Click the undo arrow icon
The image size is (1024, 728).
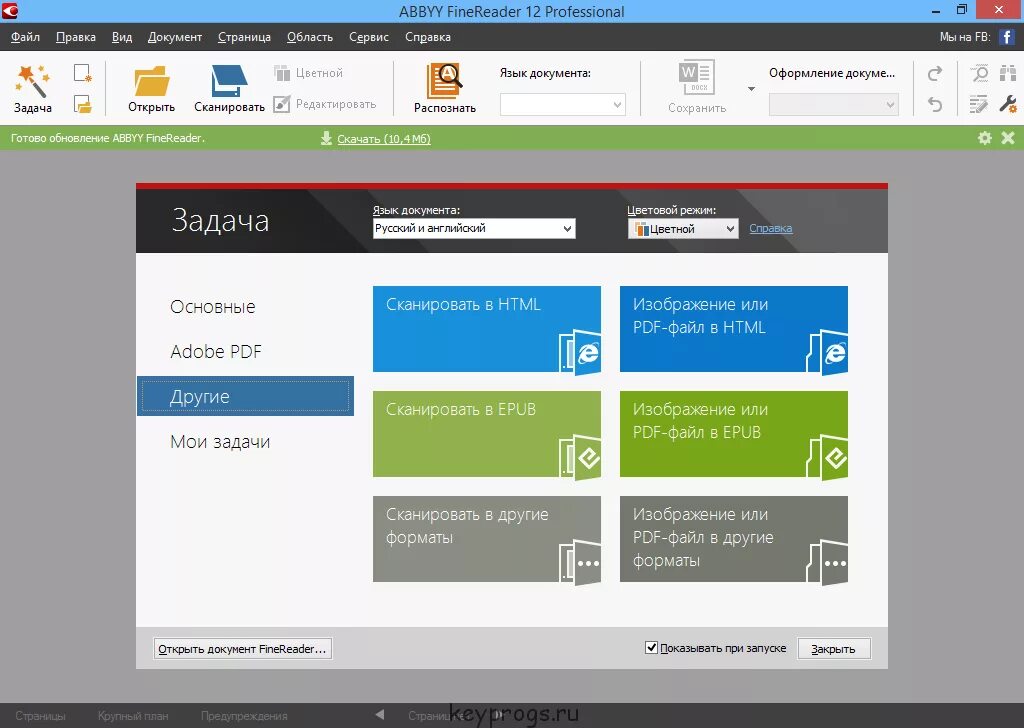click(935, 104)
